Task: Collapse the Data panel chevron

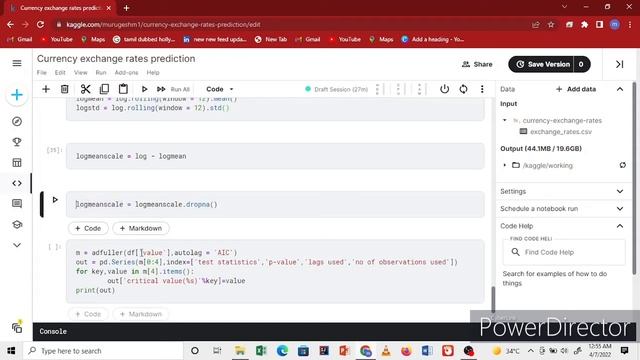Action: pyautogui.click(x=620, y=89)
